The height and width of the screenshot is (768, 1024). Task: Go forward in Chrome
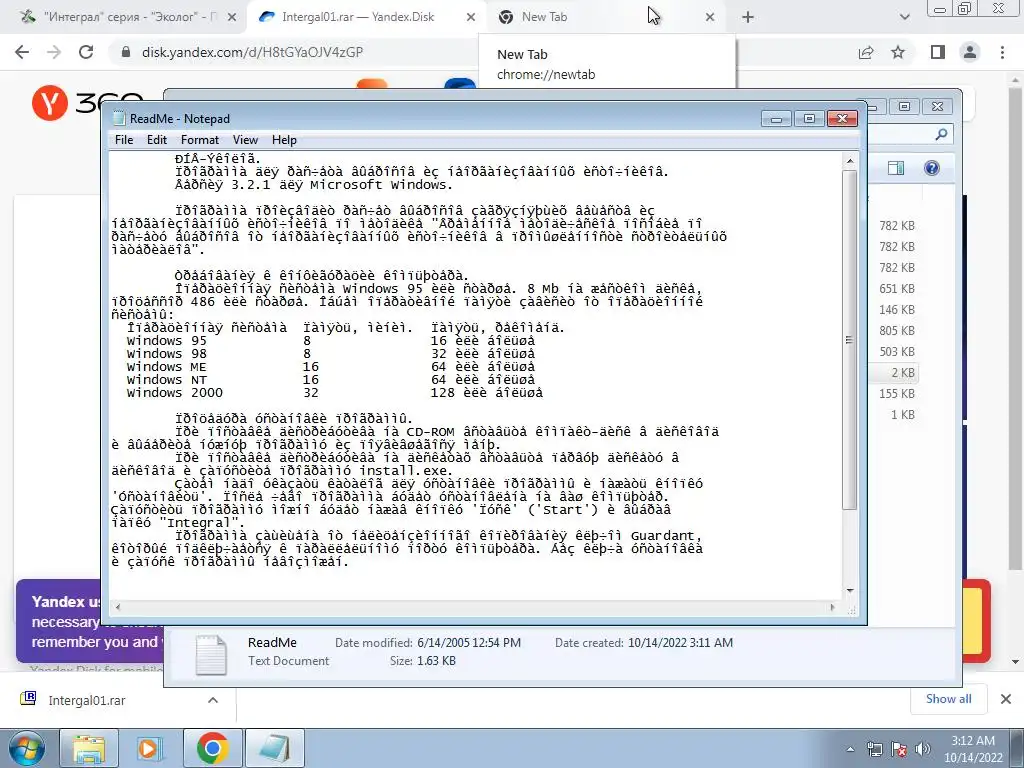click(x=54, y=52)
